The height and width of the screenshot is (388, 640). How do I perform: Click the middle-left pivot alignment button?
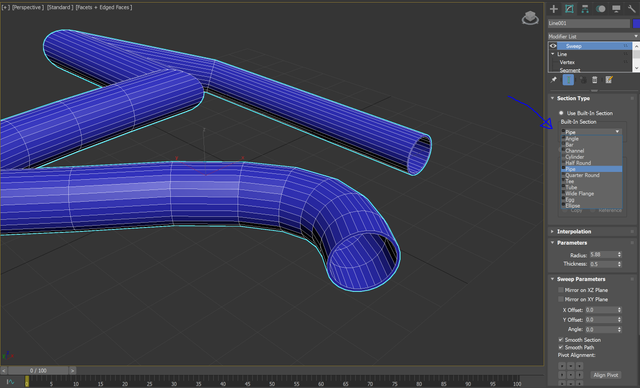pyautogui.click(x=562, y=375)
